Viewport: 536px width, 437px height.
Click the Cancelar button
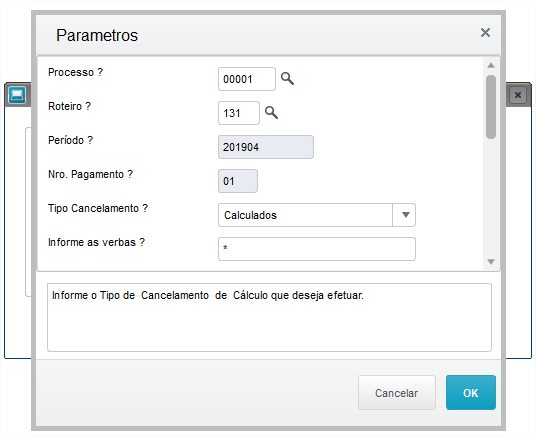coord(397,393)
